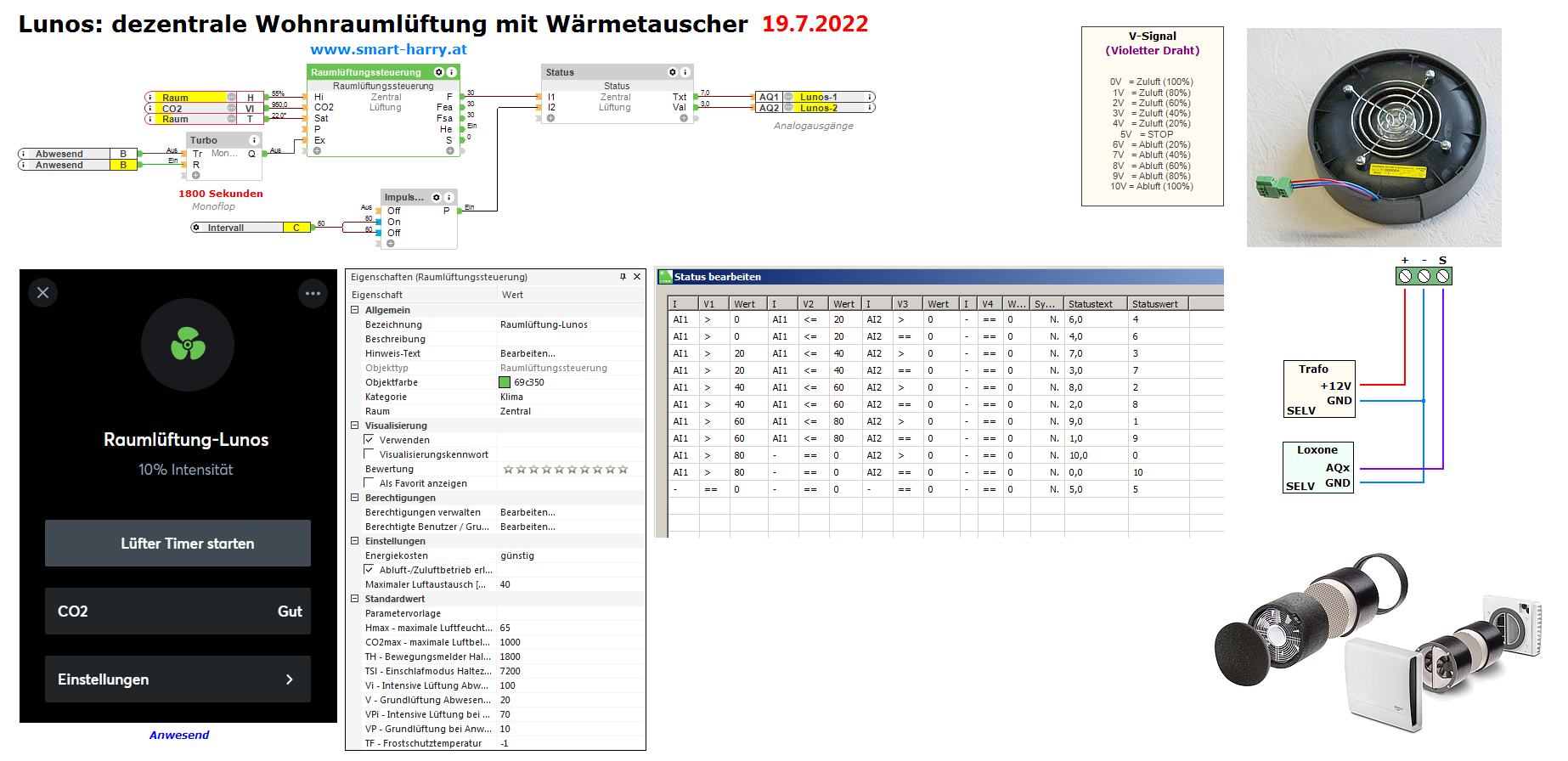Open Einstellungen chevron in app panel
This screenshot has height=761, width=1568.
(x=290, y=679)
